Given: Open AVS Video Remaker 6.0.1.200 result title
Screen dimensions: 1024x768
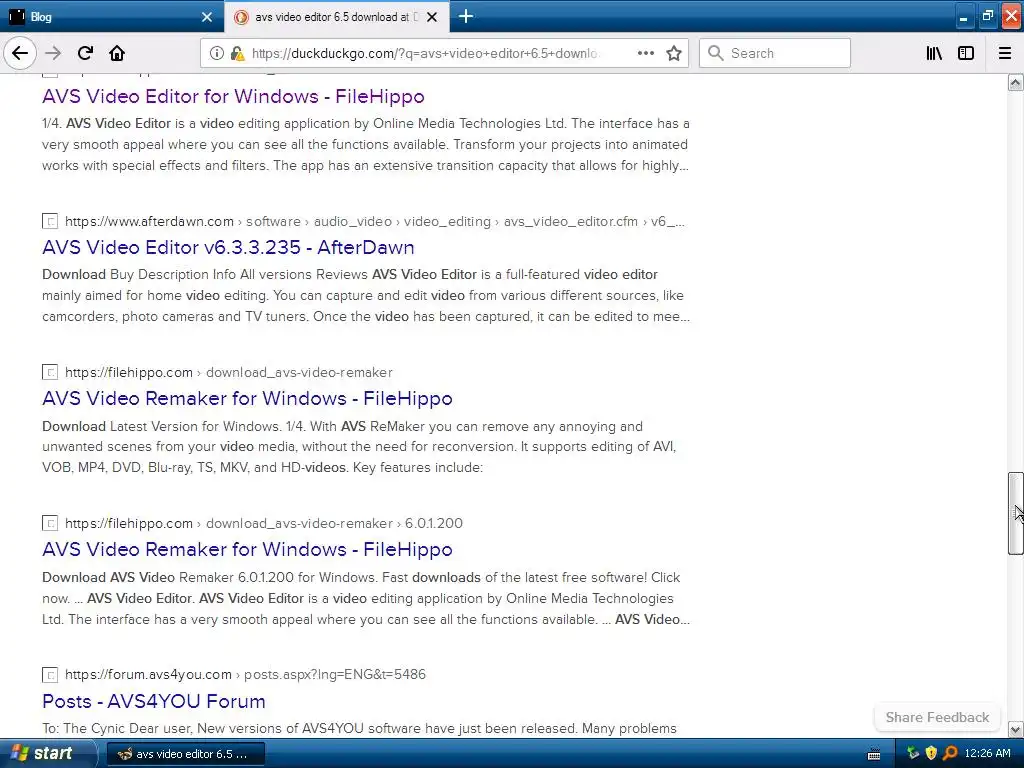Looking at the screenshot, I should pyautogui.click(x=247, y=549).
